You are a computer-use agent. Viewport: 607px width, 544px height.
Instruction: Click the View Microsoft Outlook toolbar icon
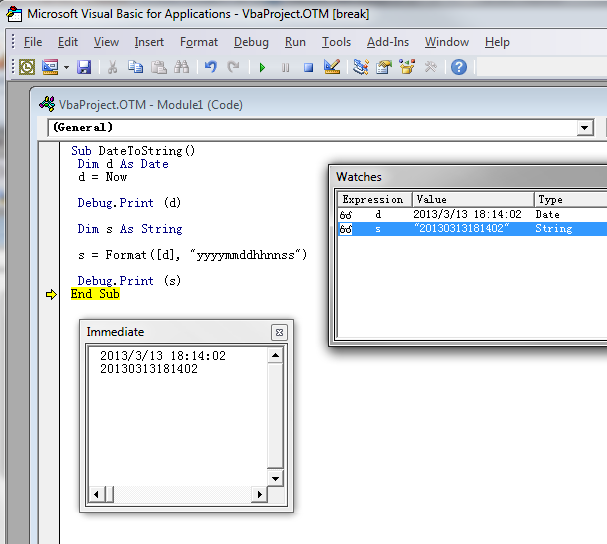[27, 67]
